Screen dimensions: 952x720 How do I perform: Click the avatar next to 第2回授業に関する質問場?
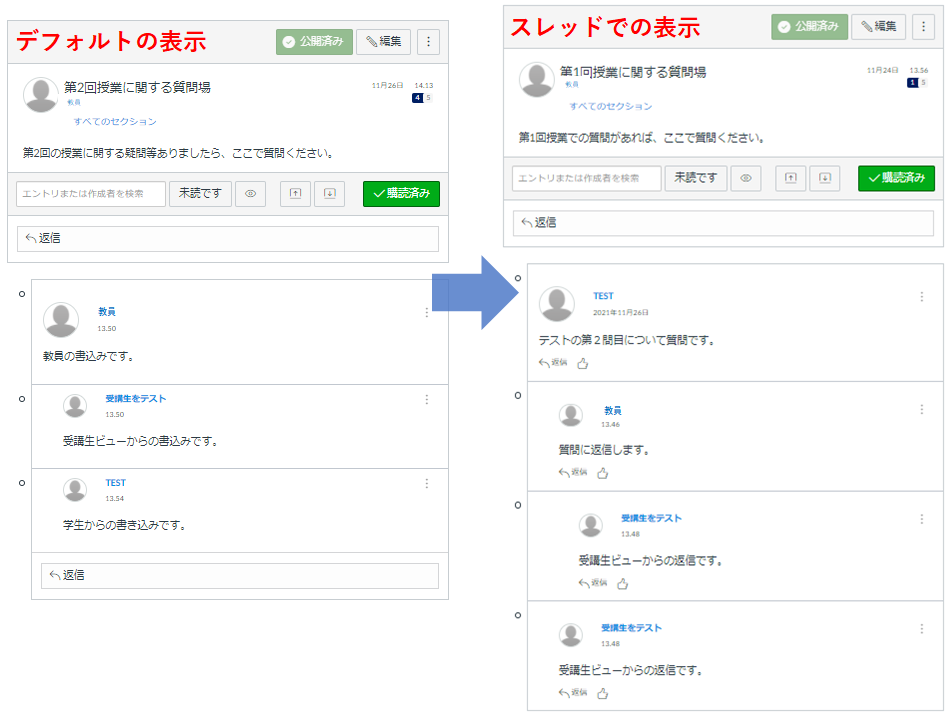41,94
